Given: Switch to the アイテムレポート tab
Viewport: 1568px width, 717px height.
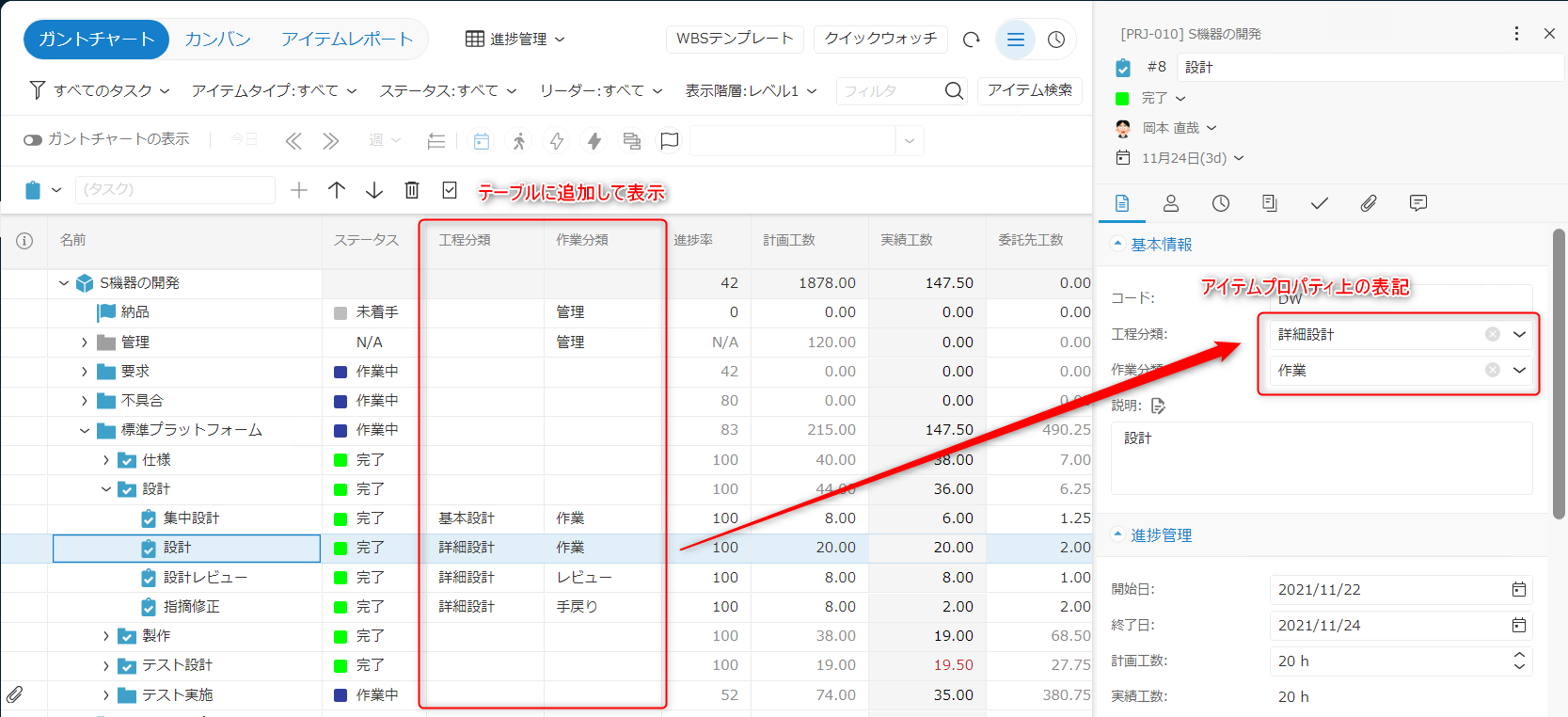Looking at the screenshot, I should [x=347, y=40].
